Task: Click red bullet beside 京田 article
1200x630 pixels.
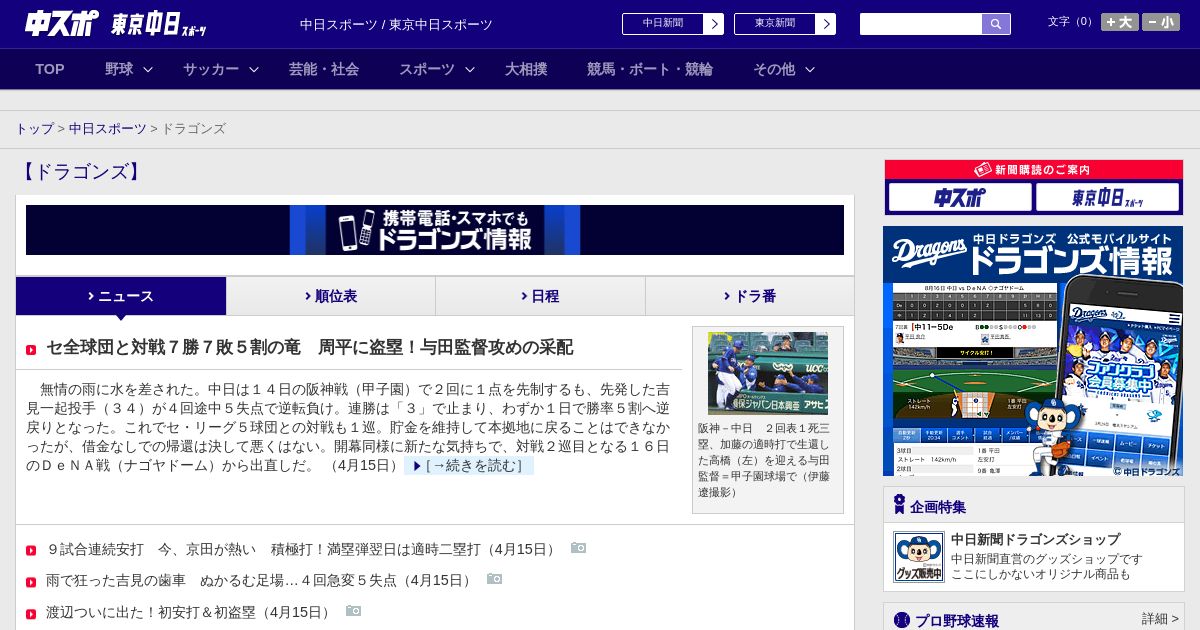Action: [x=31, y=551]
